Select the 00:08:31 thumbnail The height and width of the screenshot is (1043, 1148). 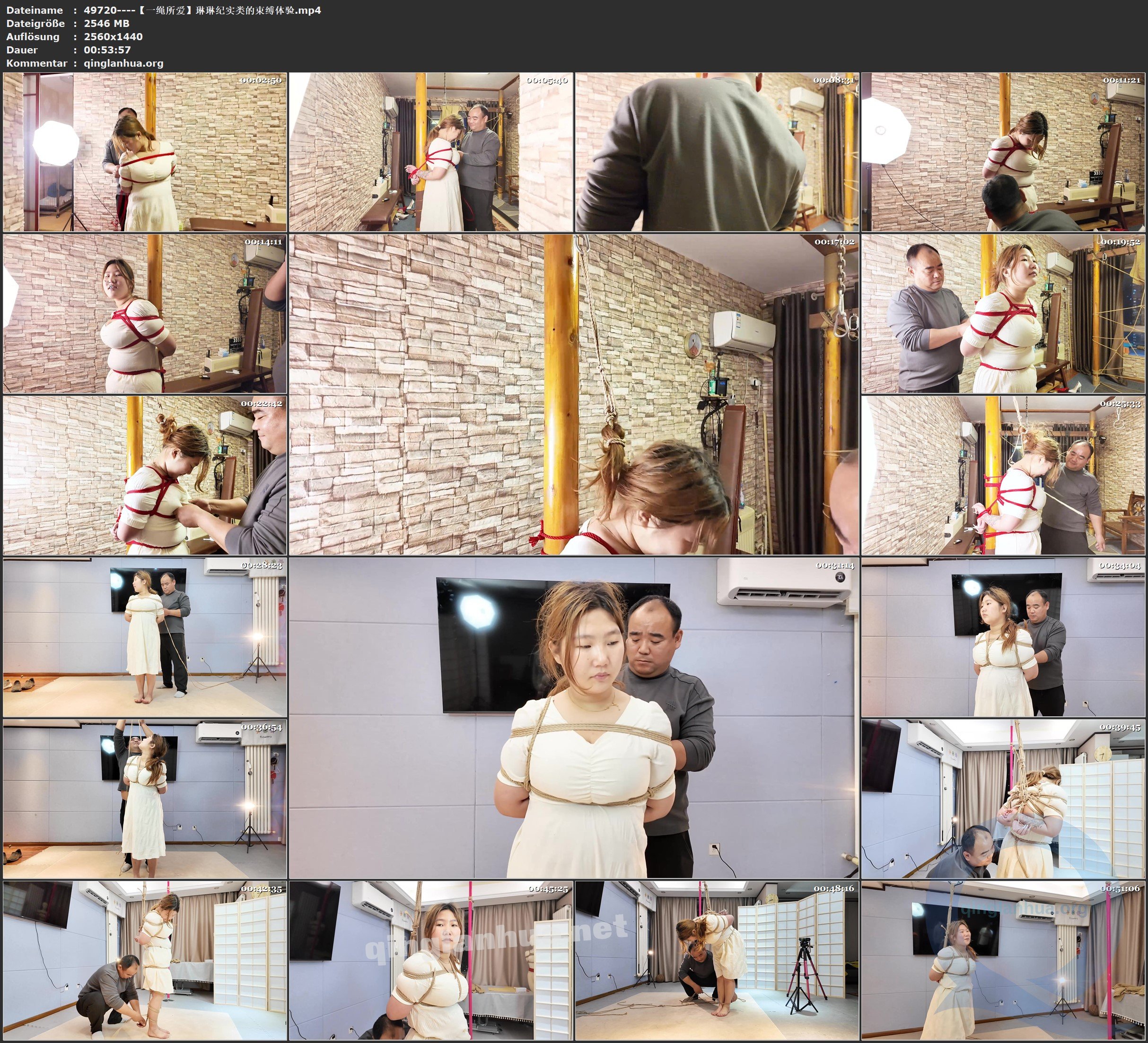716,151
